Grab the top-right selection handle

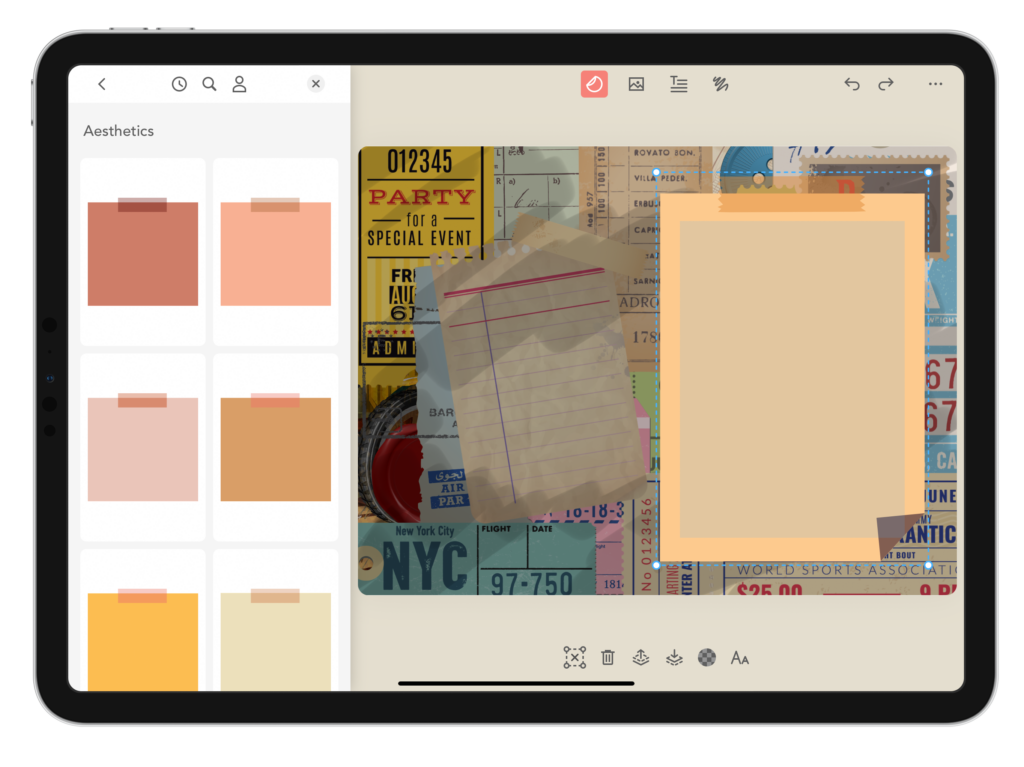tap(928, 172)
